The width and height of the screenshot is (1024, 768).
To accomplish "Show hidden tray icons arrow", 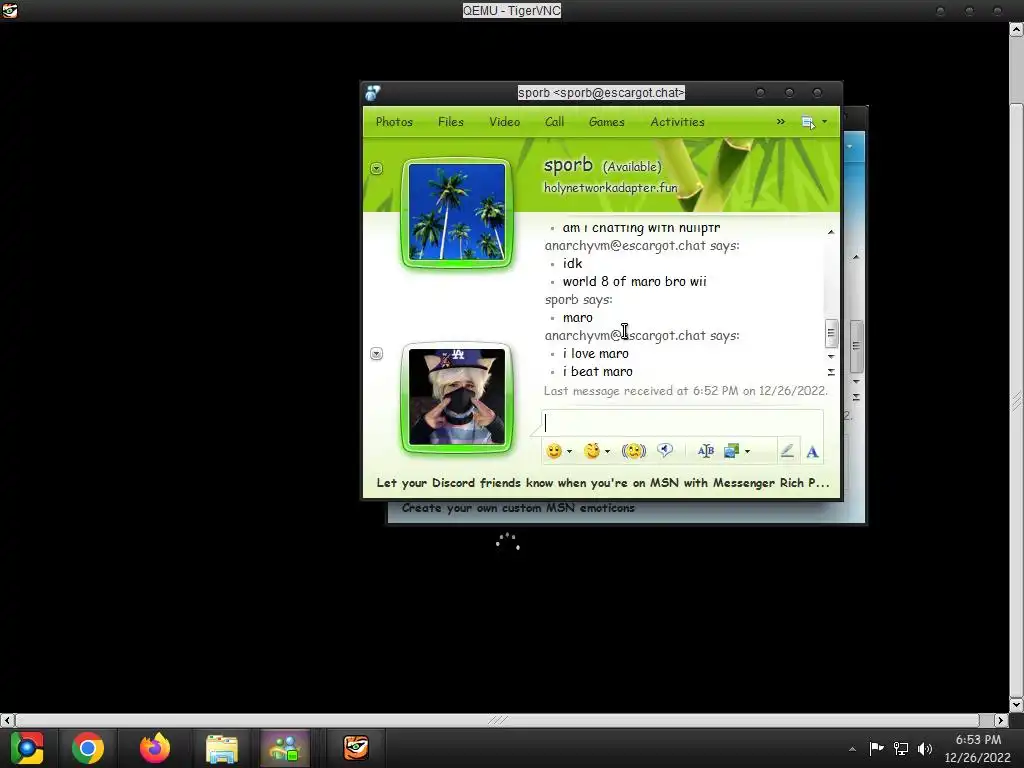I will click(852, 749).
